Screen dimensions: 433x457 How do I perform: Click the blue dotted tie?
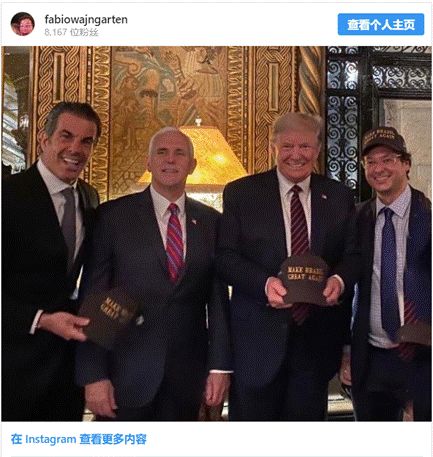(x=390, y=273)
